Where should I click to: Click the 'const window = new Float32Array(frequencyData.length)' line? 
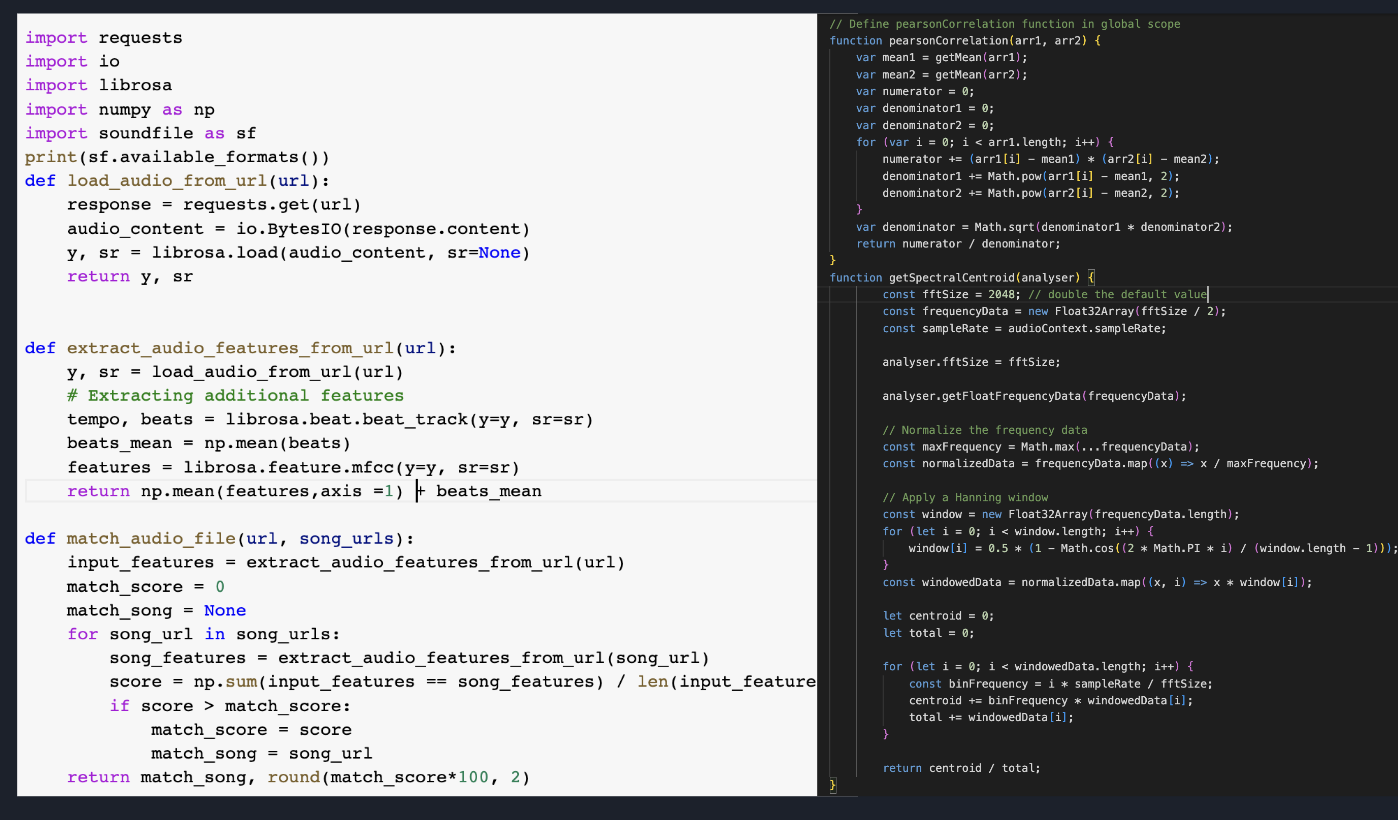click(x=1062, y=514)
